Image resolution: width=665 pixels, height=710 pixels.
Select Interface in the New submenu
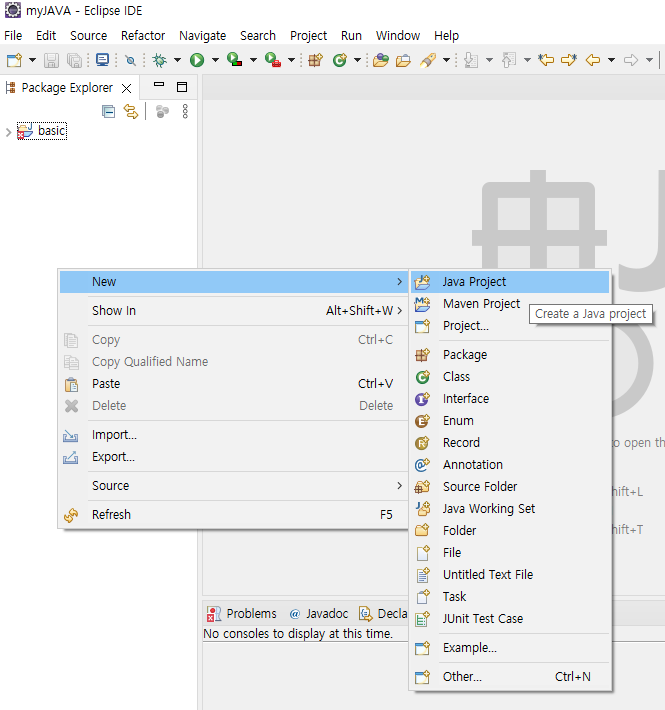pyautogui.click(x=510, y=398)
